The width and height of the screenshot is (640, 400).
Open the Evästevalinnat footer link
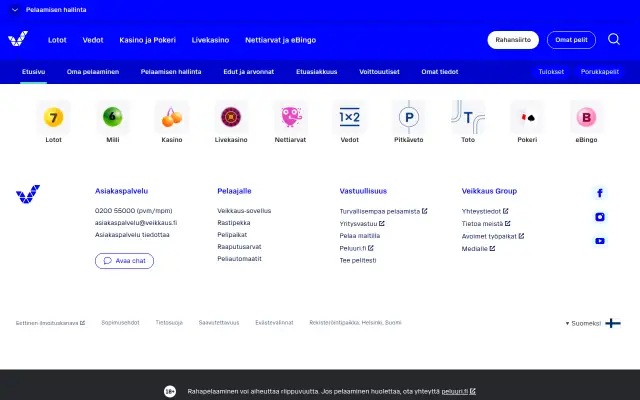point(274,323)
